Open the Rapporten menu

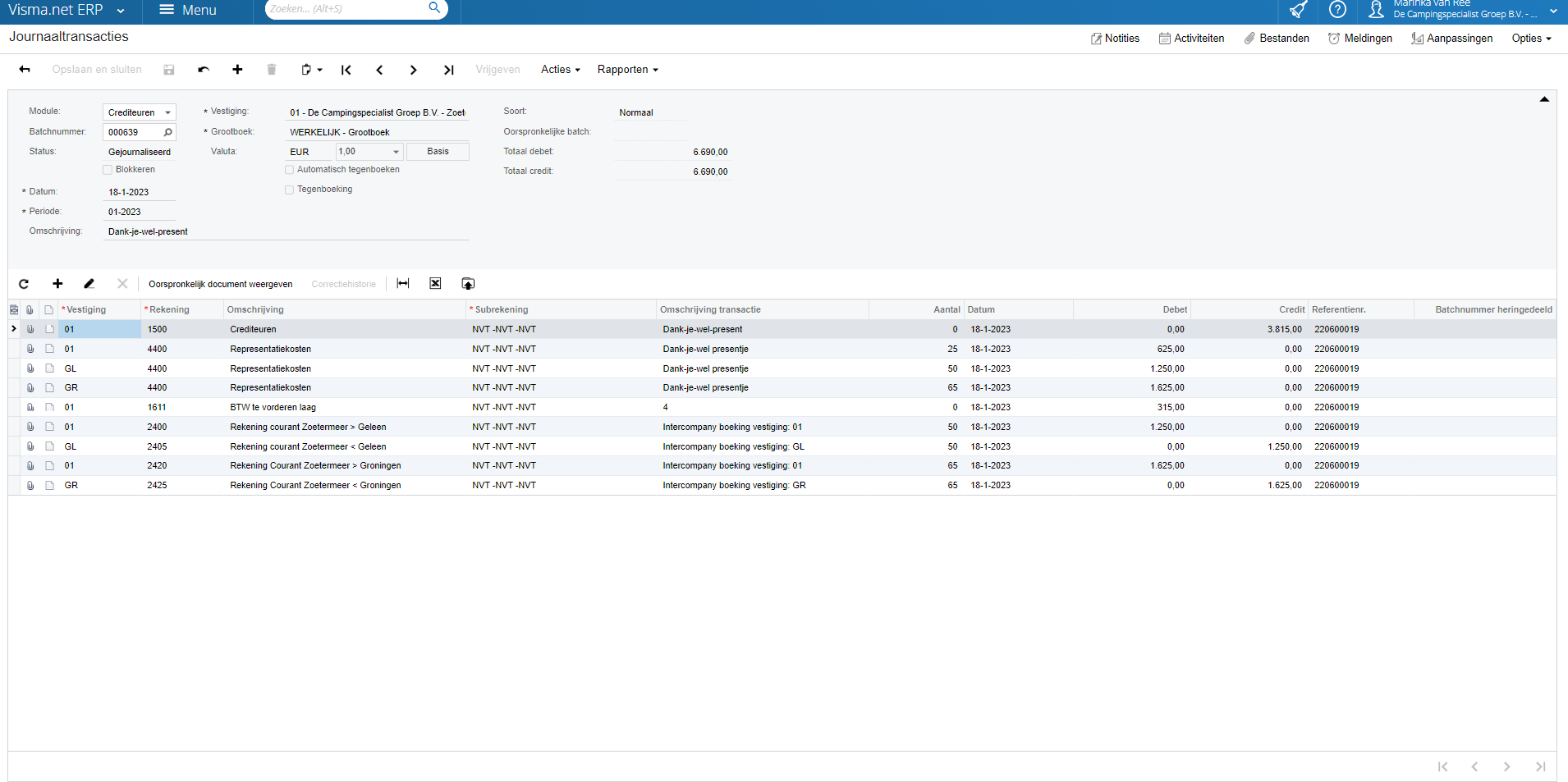pyautogui.click(x=627, y=70)
